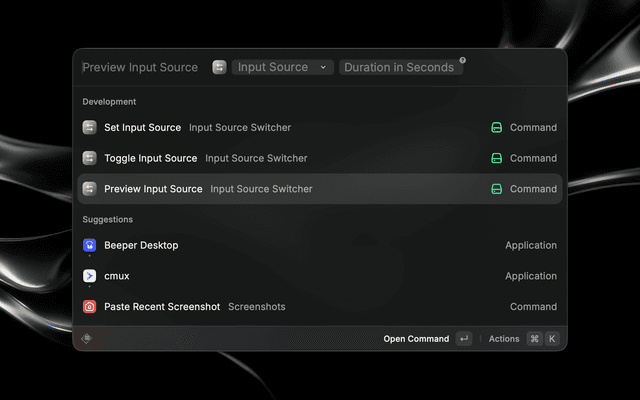
Task: Open the Actions menu button
Action: click(x=504, y=339)
